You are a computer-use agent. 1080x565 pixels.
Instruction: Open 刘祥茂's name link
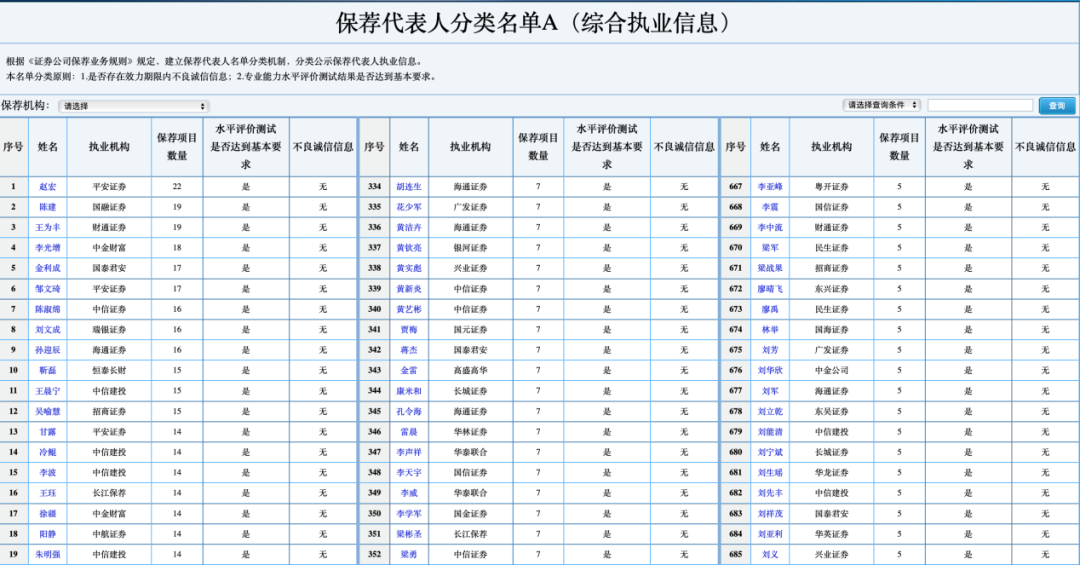coord(770,513)
